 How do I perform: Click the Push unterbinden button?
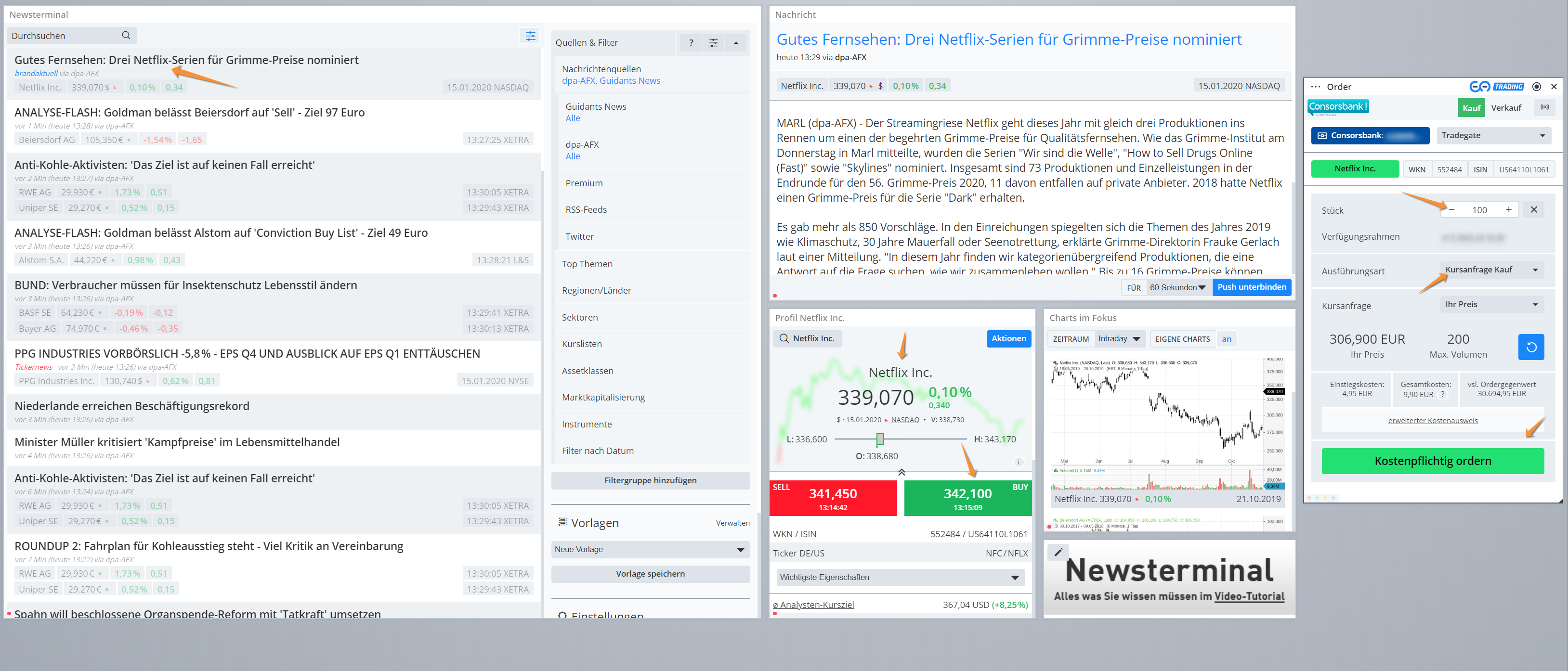1251,287
